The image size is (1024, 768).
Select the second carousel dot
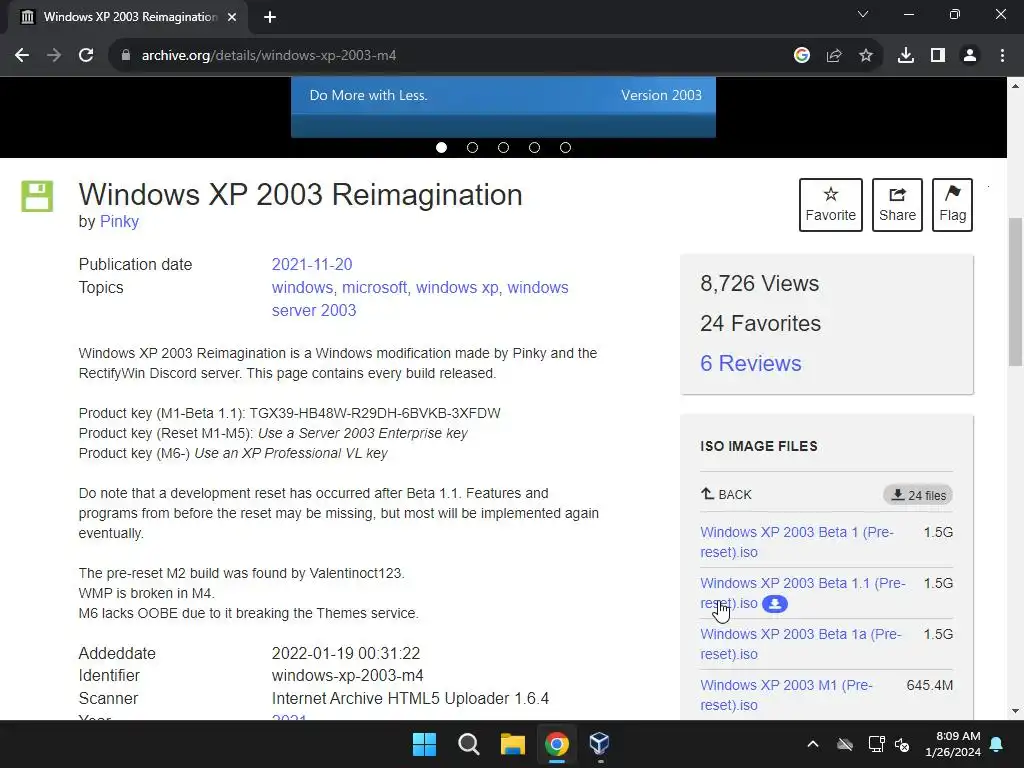pos(472,148)
